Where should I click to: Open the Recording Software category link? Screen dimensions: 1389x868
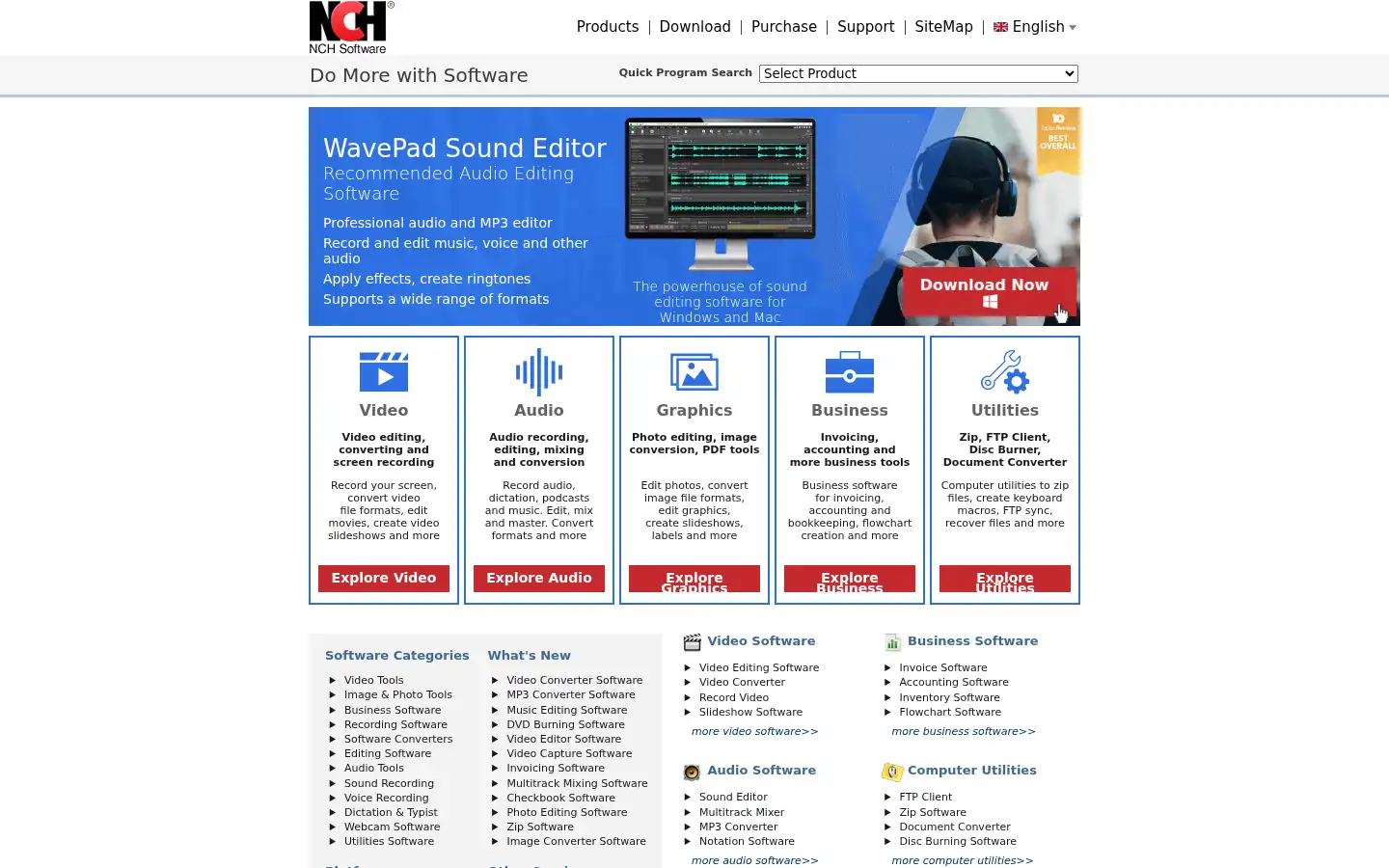[x=395, y=725]
